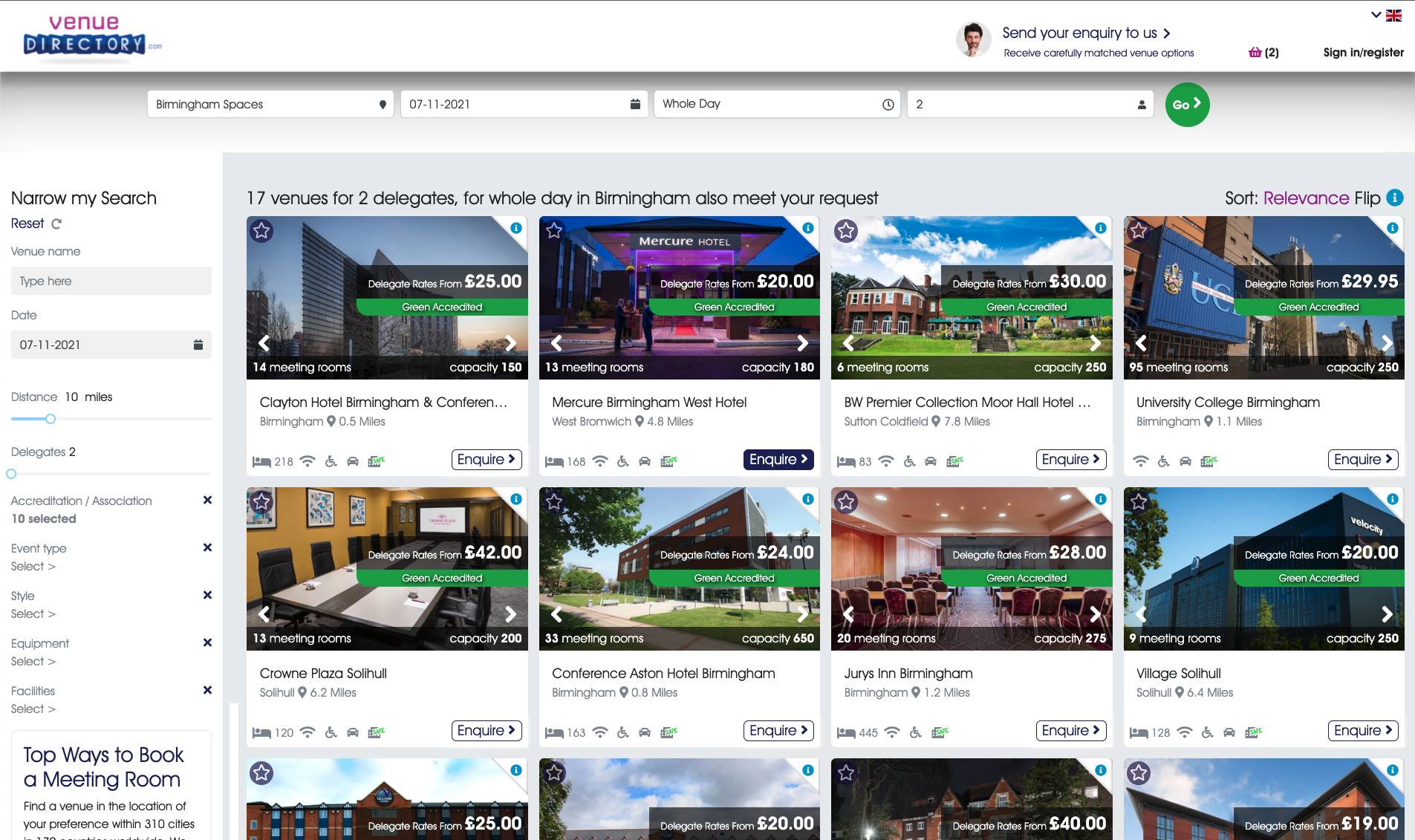This screenshot has height=840, width=1415.
Task: Favourite Clayton Hotel Birmingham with star icon
Action: pos(261,231)
